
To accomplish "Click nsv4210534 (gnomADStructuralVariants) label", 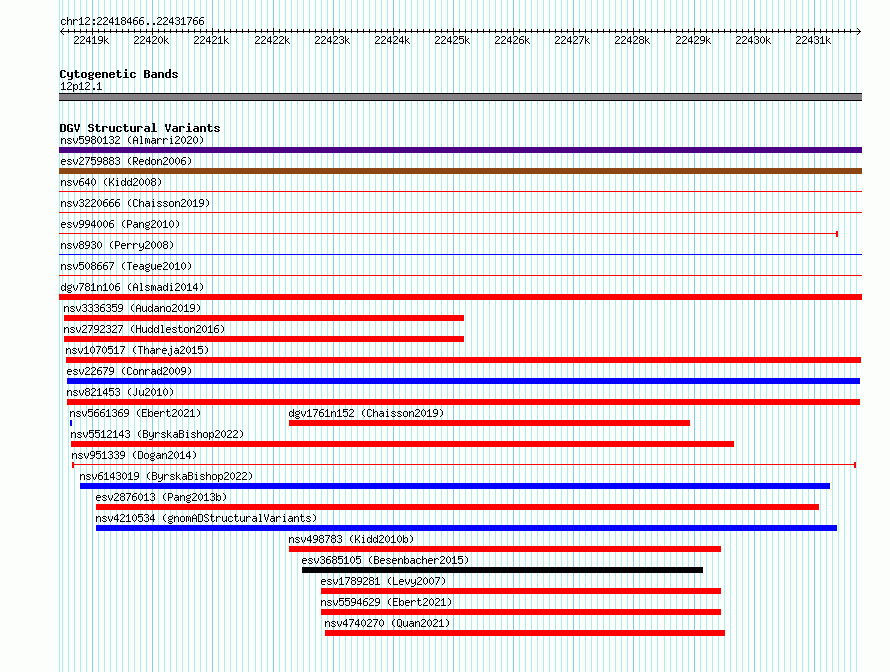I will pos(206,518).
